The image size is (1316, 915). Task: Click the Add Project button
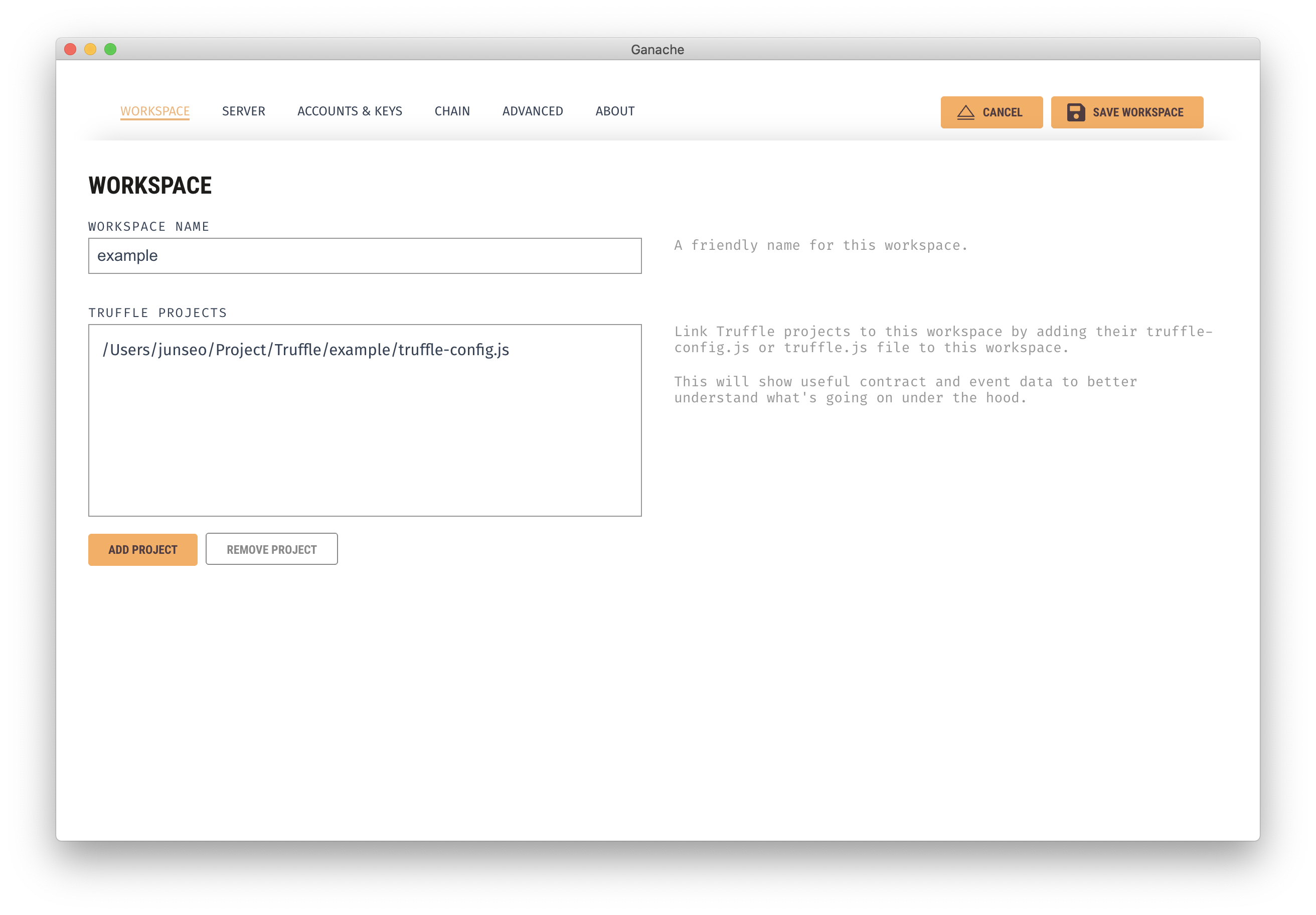[143, 549]
